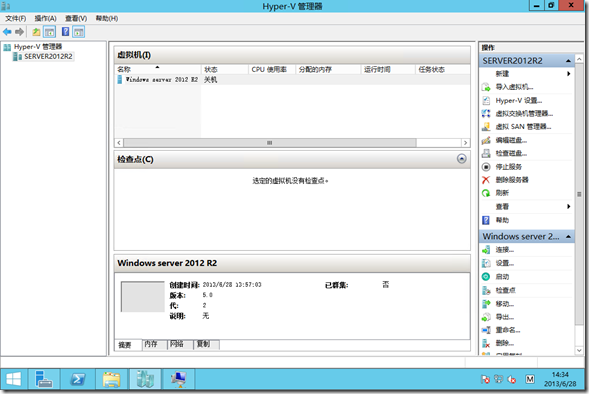
Task: Click the 移动 action icon
Action: (x=486, y=303)
